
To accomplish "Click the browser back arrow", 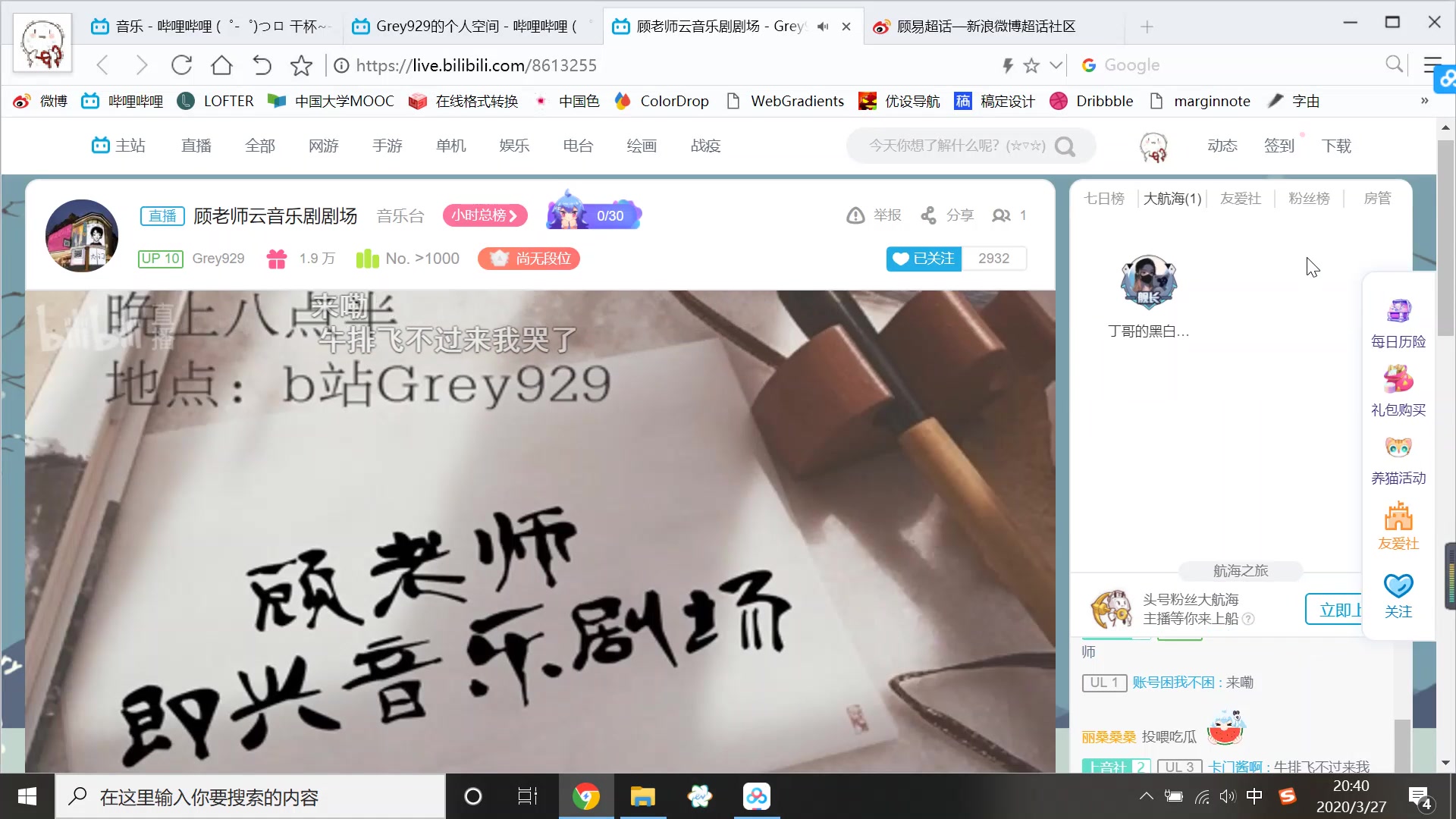I will click(103, 65).
